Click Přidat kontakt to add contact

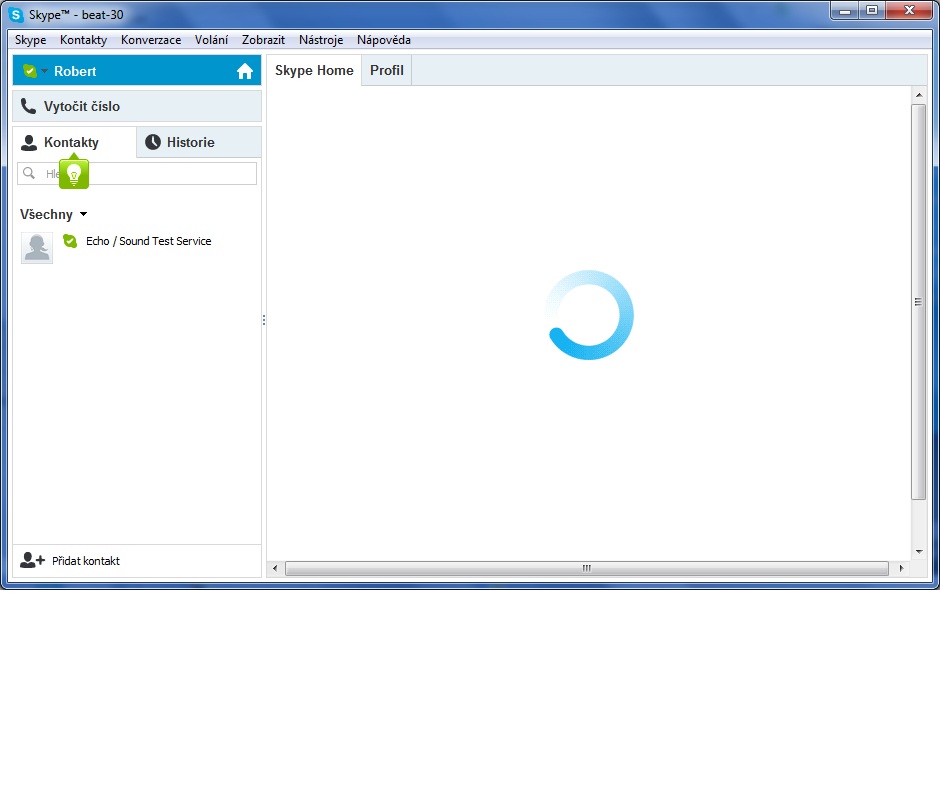[86, 561]
